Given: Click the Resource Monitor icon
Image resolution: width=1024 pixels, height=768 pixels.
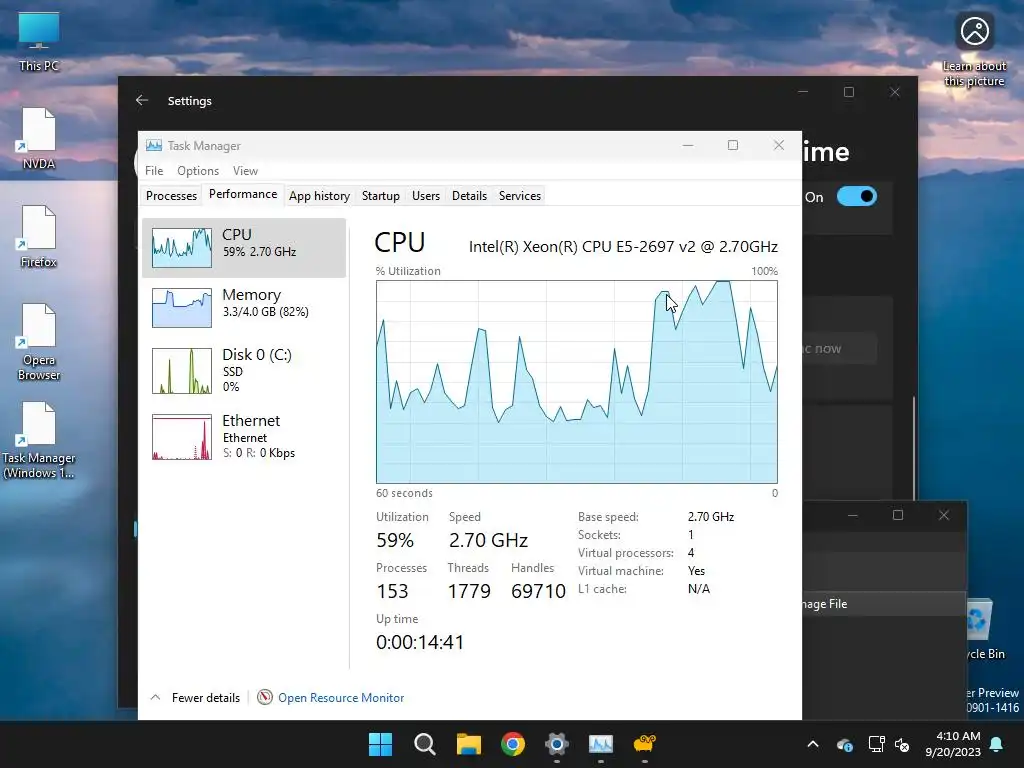Looking at the screenshot, I should coord(264,697).
